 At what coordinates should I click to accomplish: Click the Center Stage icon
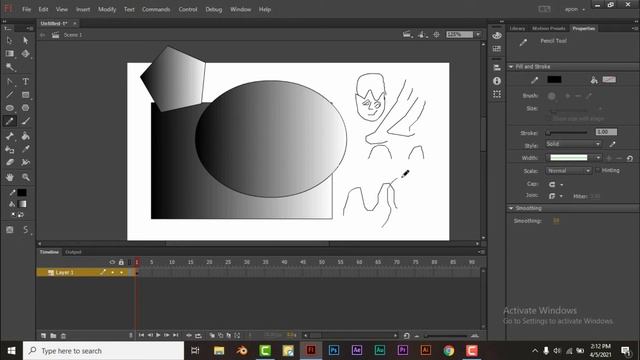click(x=436, y=35)
